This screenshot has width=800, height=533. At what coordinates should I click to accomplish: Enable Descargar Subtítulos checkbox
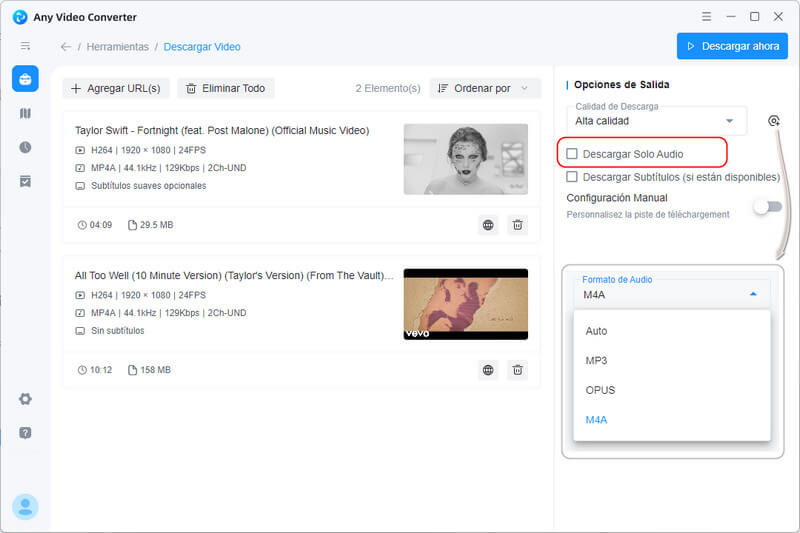point(572,176)
